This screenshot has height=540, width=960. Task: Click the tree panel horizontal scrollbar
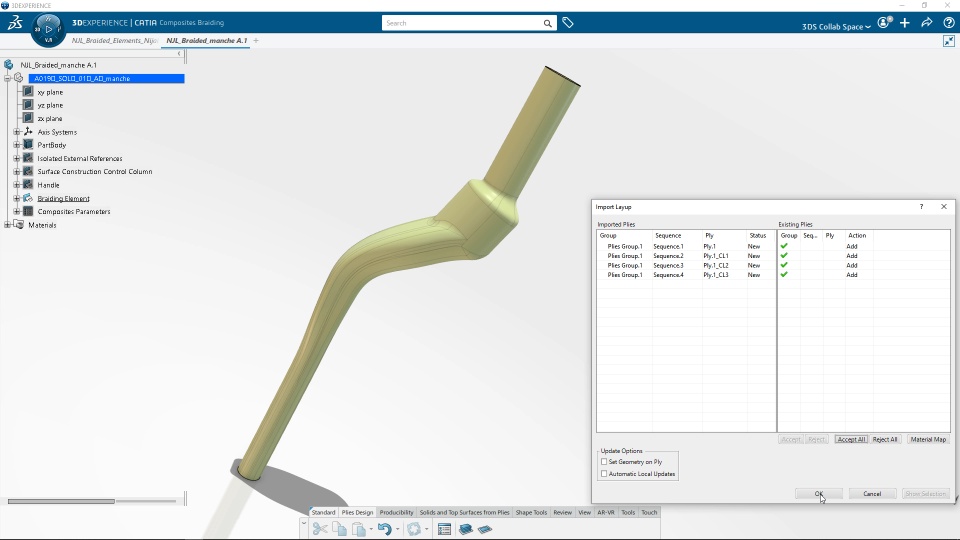coord(61,501)
